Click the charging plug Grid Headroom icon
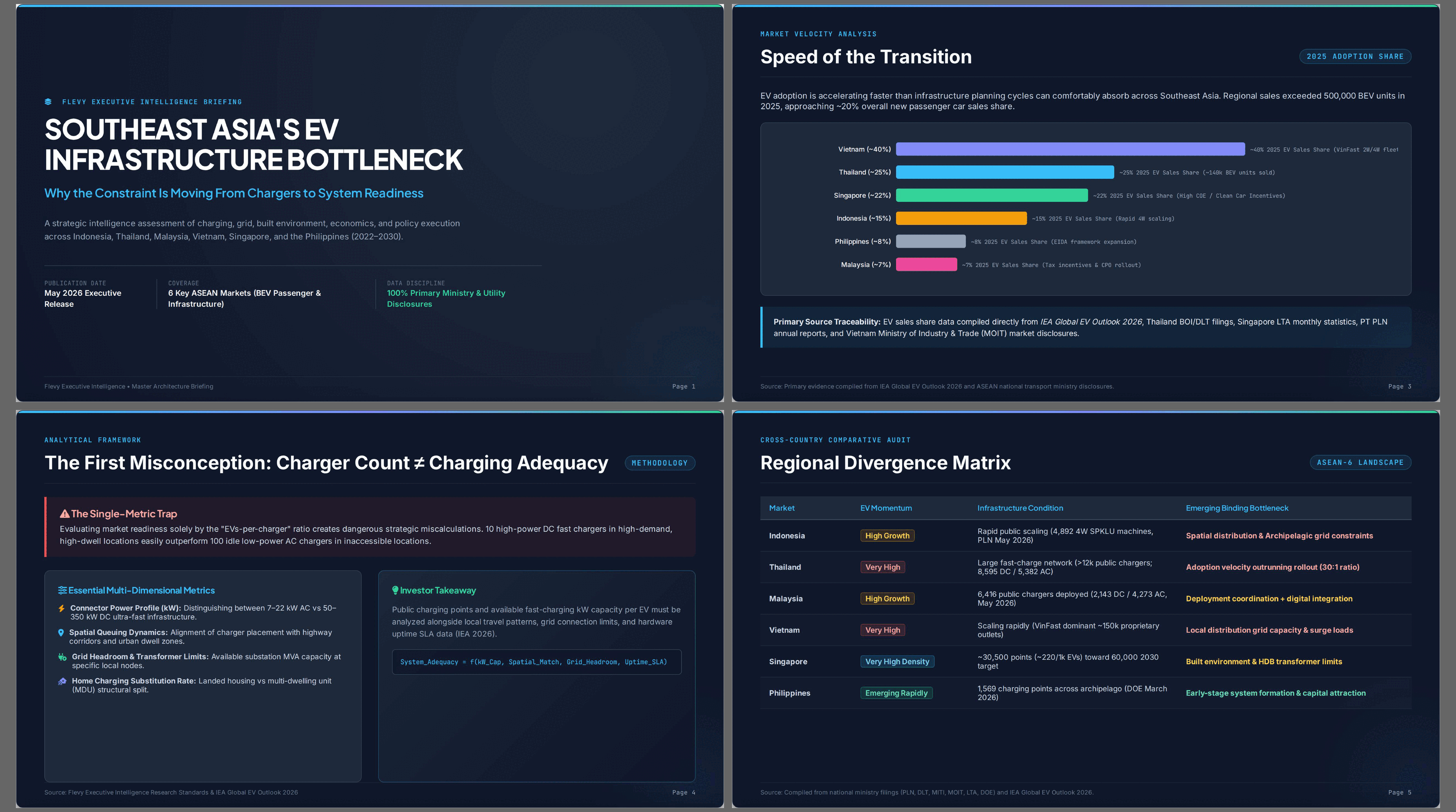Screen dimensions: 1456x812 point(62,657)
